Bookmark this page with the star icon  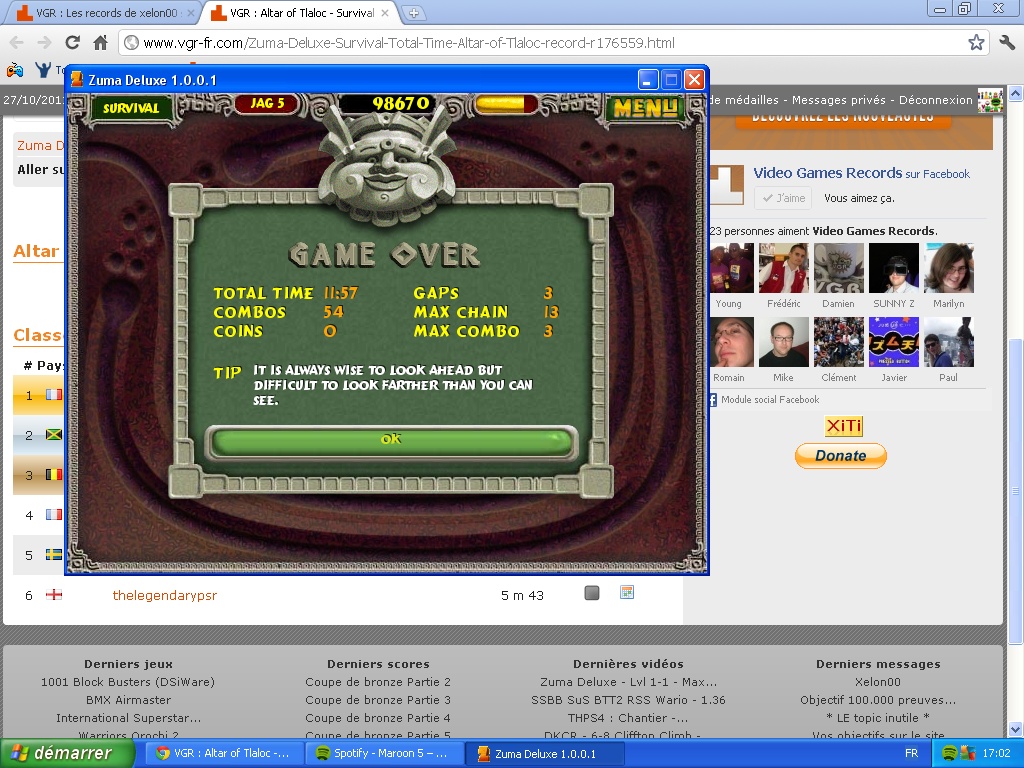click(976, 42)
